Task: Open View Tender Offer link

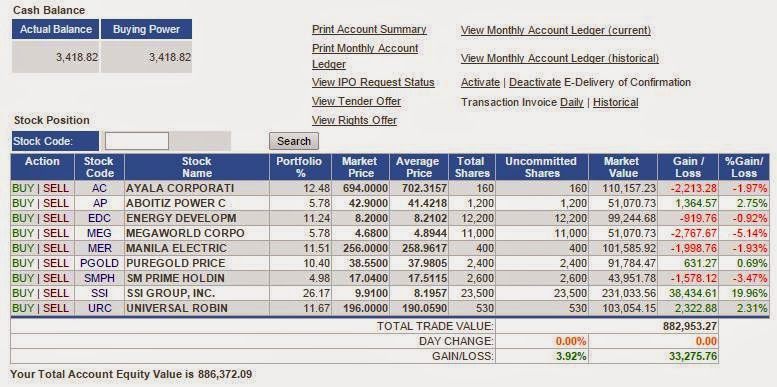Action: (x=356, y=101)
